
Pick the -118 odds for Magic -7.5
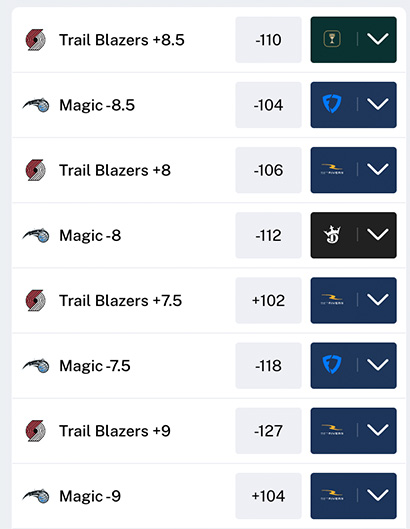pyautogui.click(x=268, y=366)
